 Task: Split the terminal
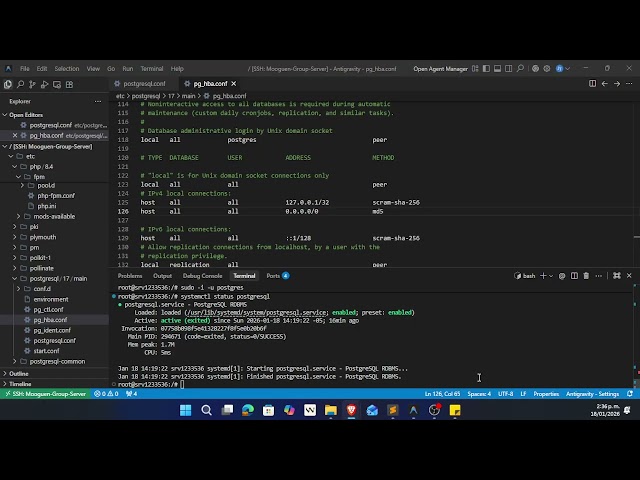click(x=574, y=276)
